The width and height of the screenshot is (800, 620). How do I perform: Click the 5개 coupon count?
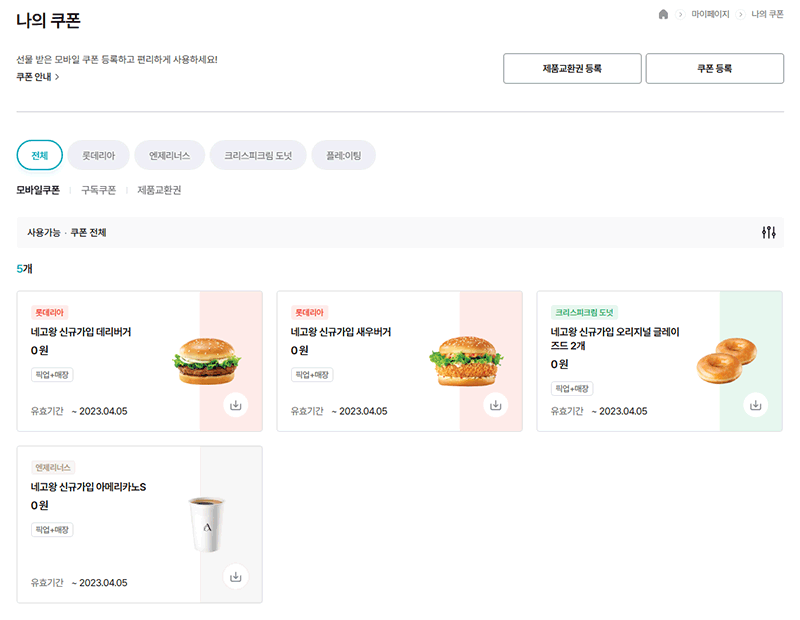24,269
